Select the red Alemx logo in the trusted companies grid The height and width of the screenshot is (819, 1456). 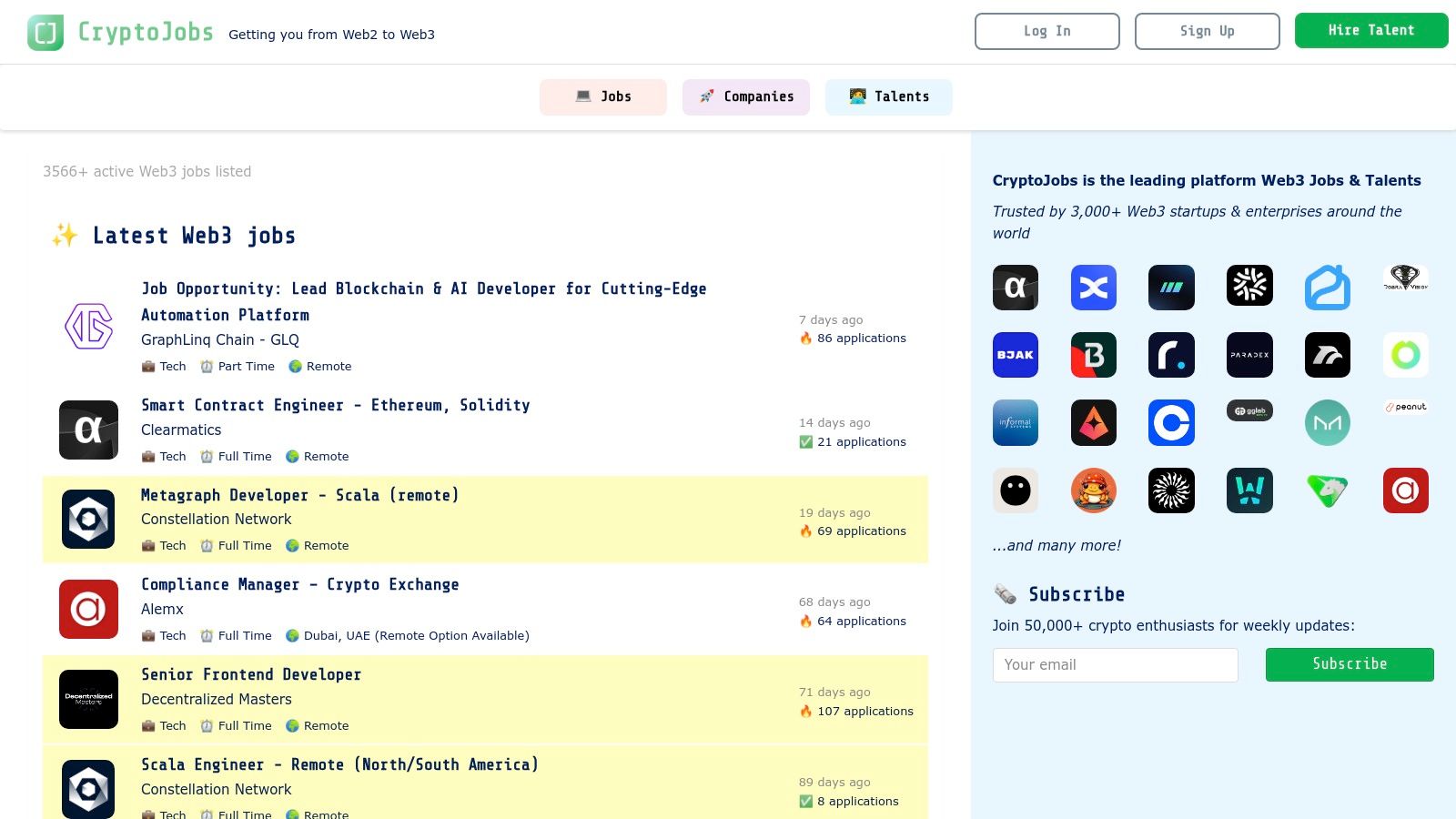click(1406, 490)
